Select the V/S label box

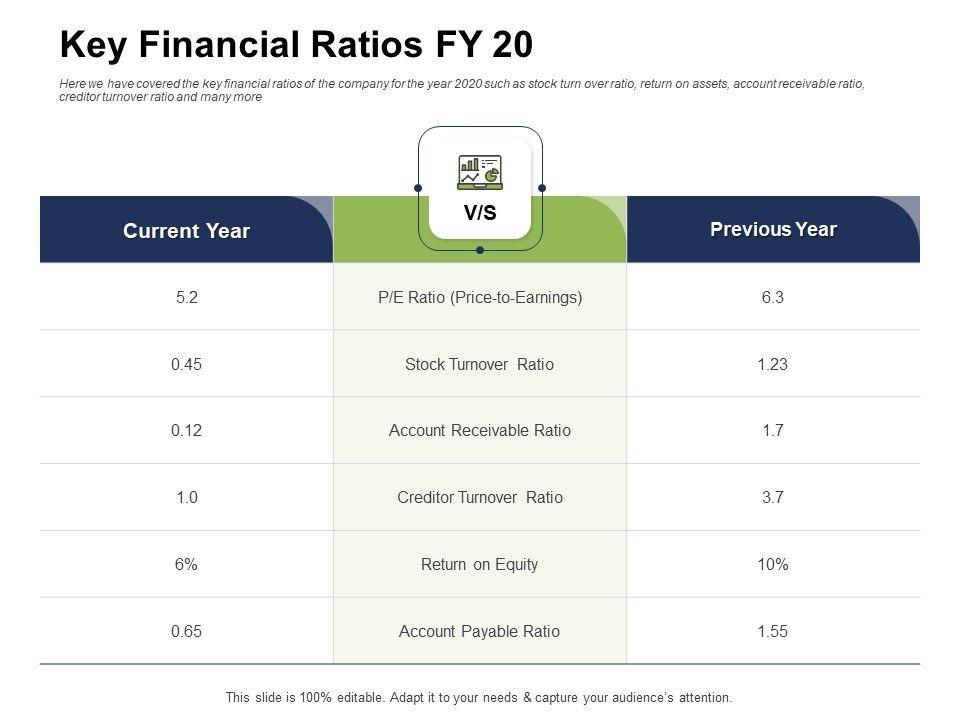(x=480, y=213)
